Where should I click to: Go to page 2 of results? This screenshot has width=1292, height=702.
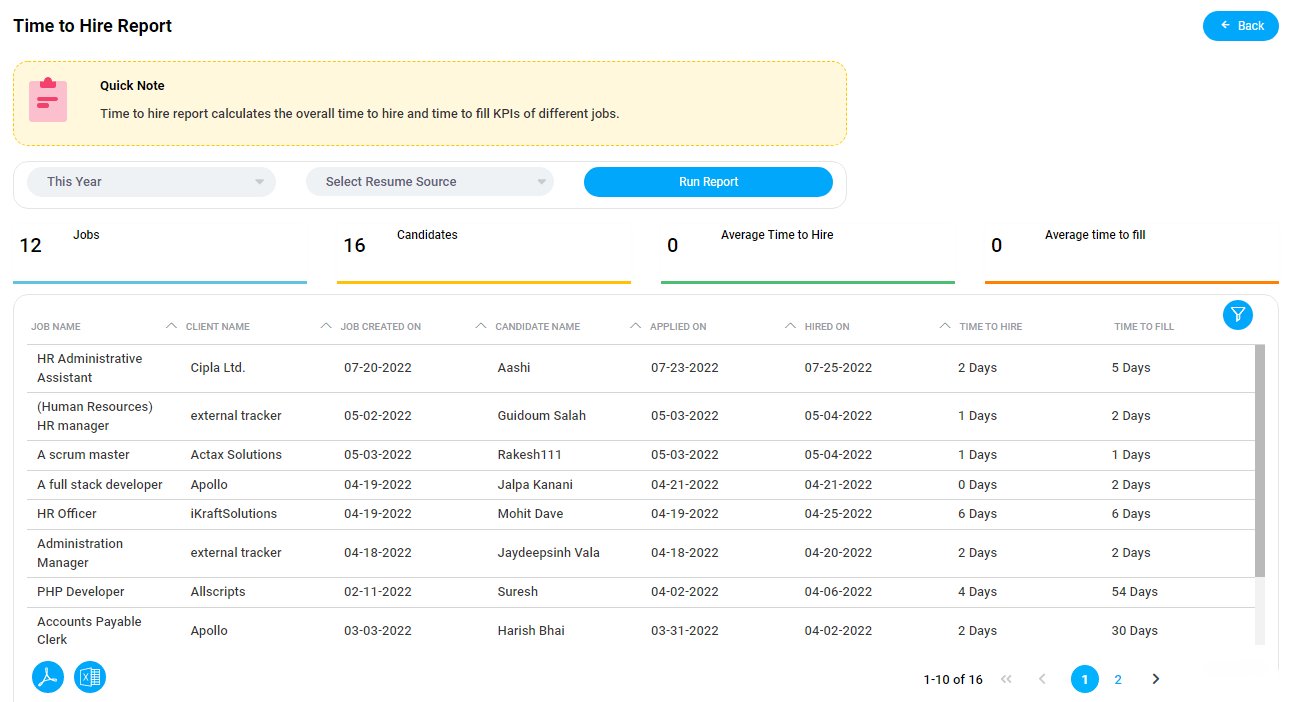1118,679
